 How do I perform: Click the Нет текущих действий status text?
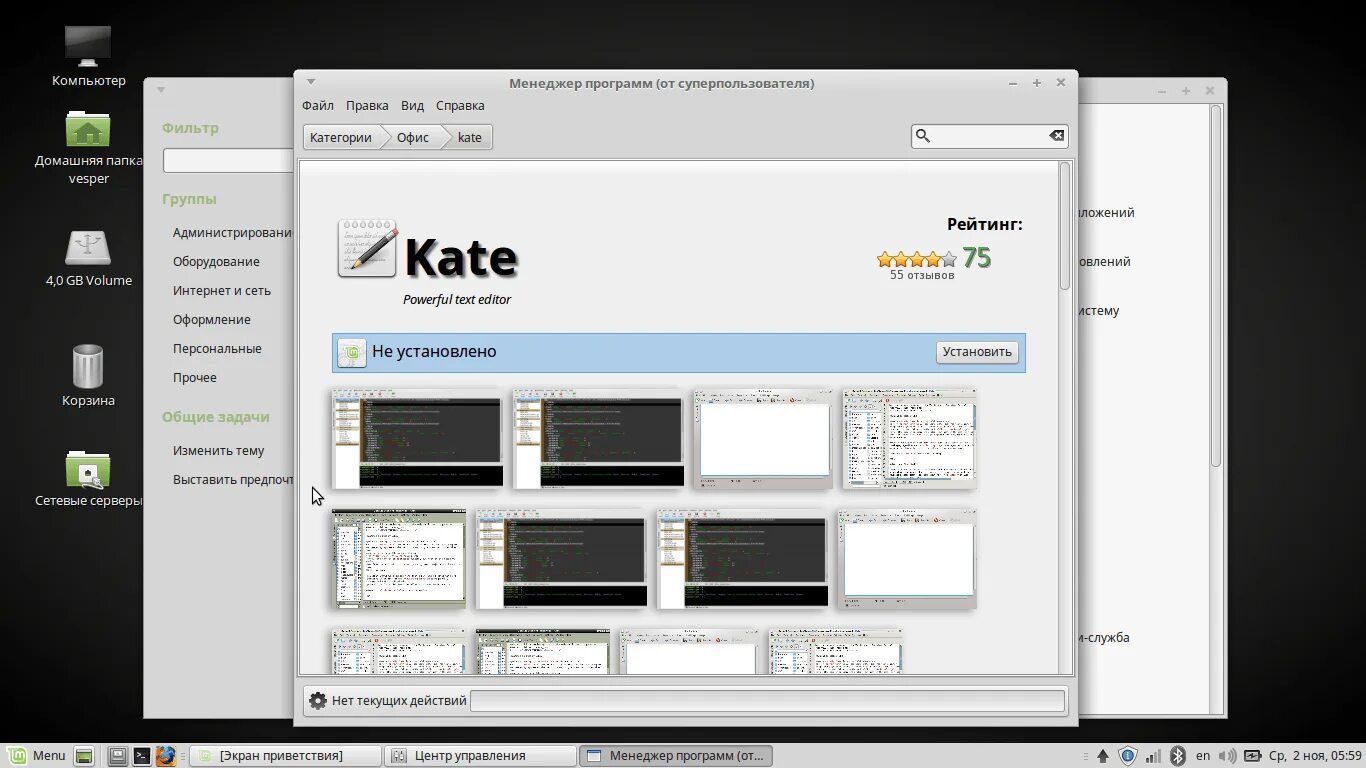coord(399,701)
